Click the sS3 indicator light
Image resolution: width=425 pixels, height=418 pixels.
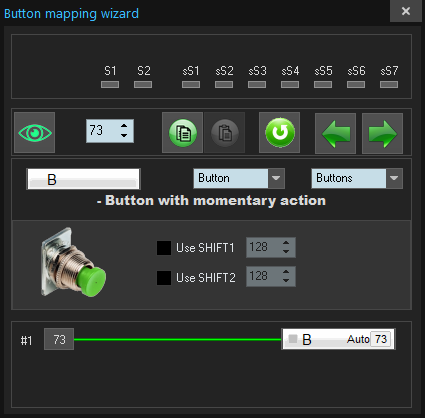pos(257,85)
